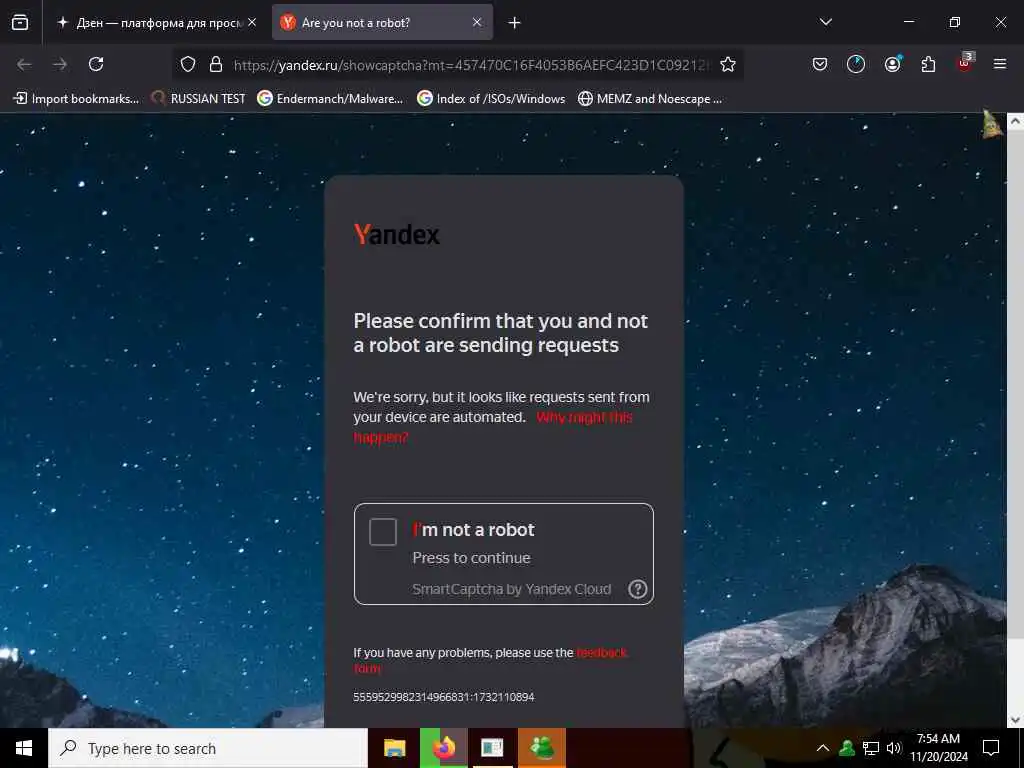Click the captcha ID number text
This screenshot has width=1024, height=768.
(x=443, y=697)
